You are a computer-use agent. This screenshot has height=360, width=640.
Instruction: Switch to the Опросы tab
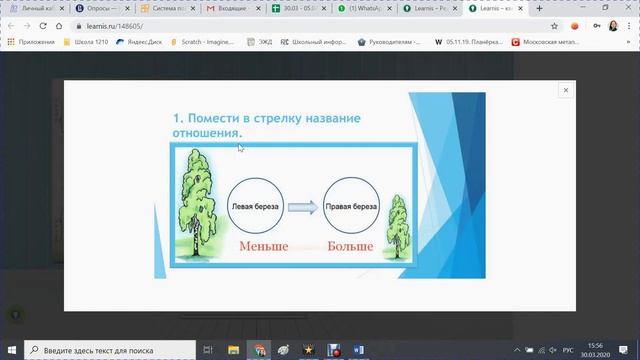click(103, 8)
